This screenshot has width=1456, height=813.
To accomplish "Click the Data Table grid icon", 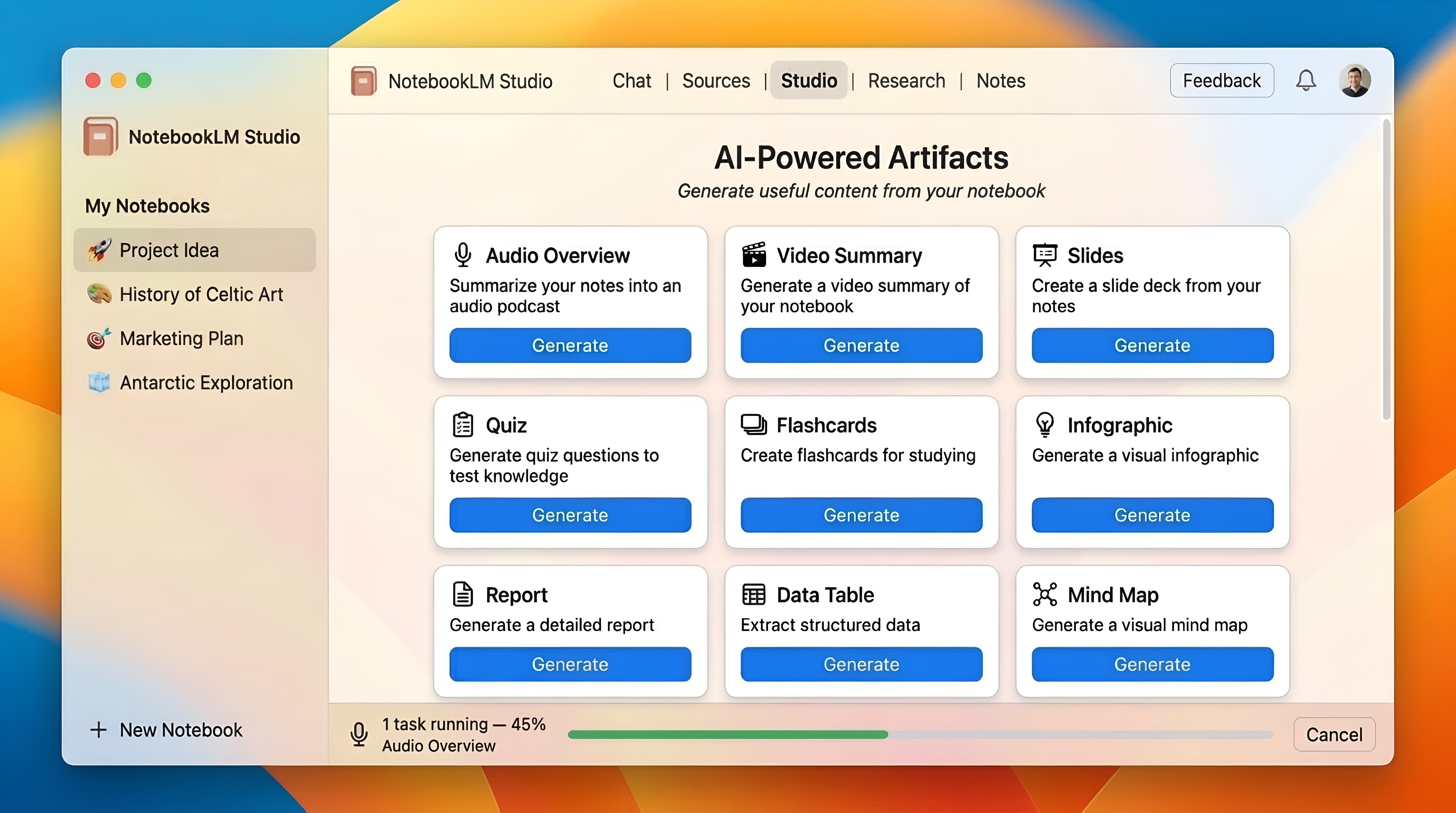I will [x=753, y=594].
